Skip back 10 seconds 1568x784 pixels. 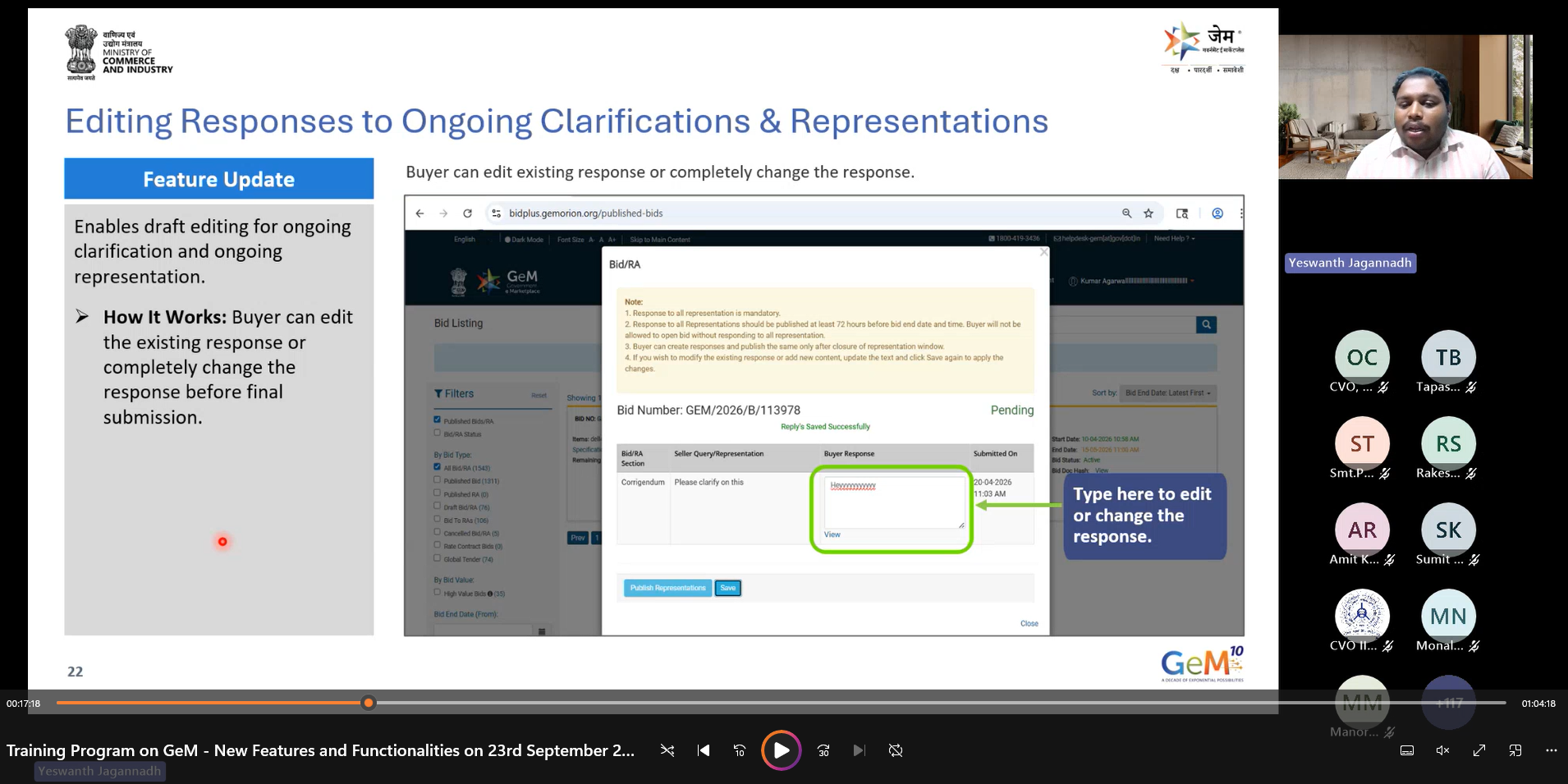point(740,750)
